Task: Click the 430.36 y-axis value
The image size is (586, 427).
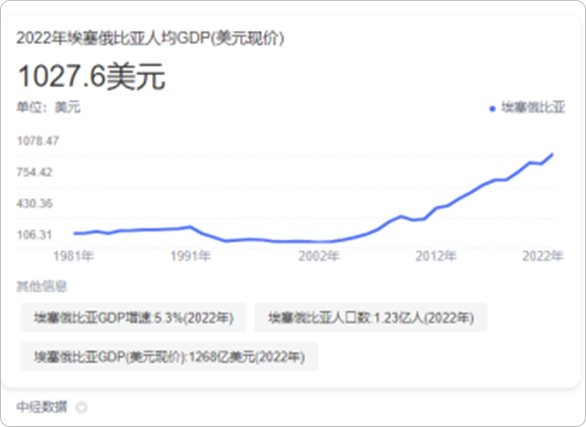Action: pyautogui.click(x=34, y=204)
